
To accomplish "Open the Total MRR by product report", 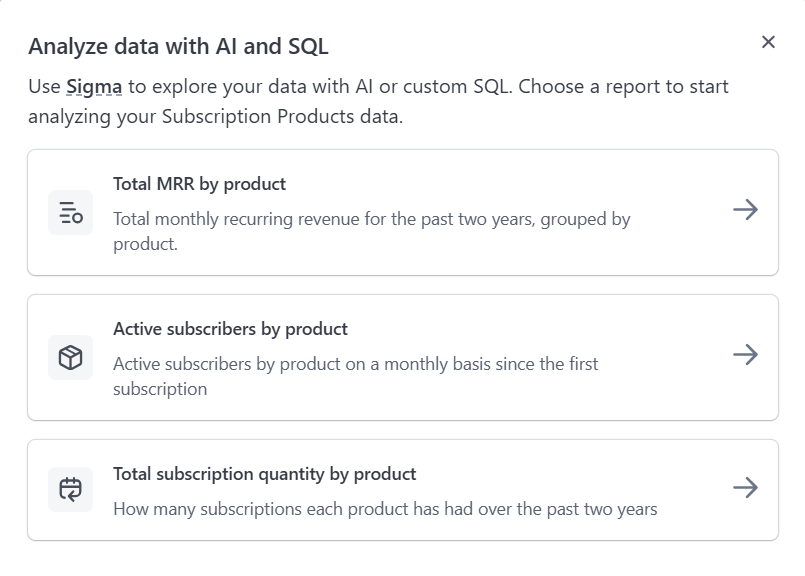I will 403,211.
